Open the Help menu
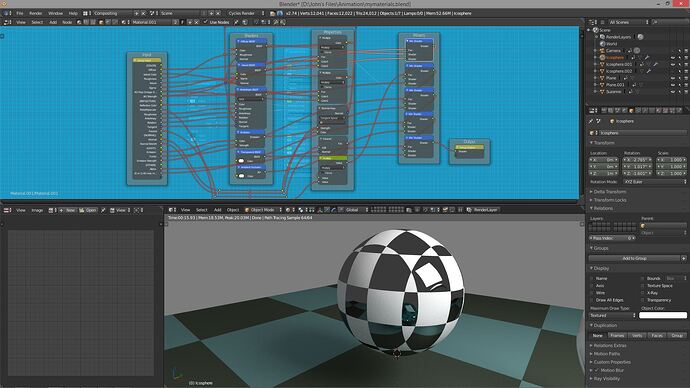 73,13
